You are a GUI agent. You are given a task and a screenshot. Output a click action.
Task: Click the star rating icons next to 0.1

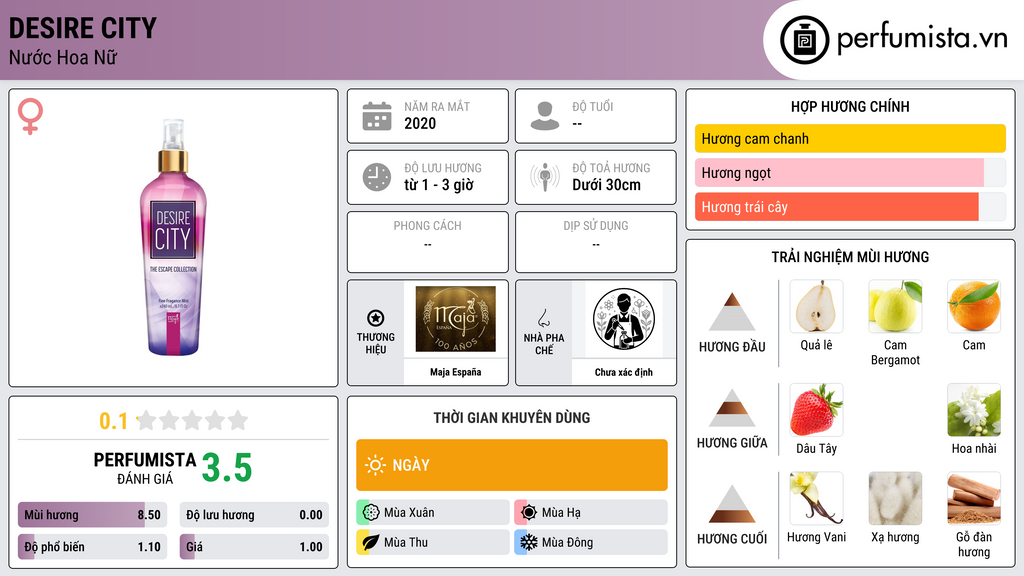[192, 420]
